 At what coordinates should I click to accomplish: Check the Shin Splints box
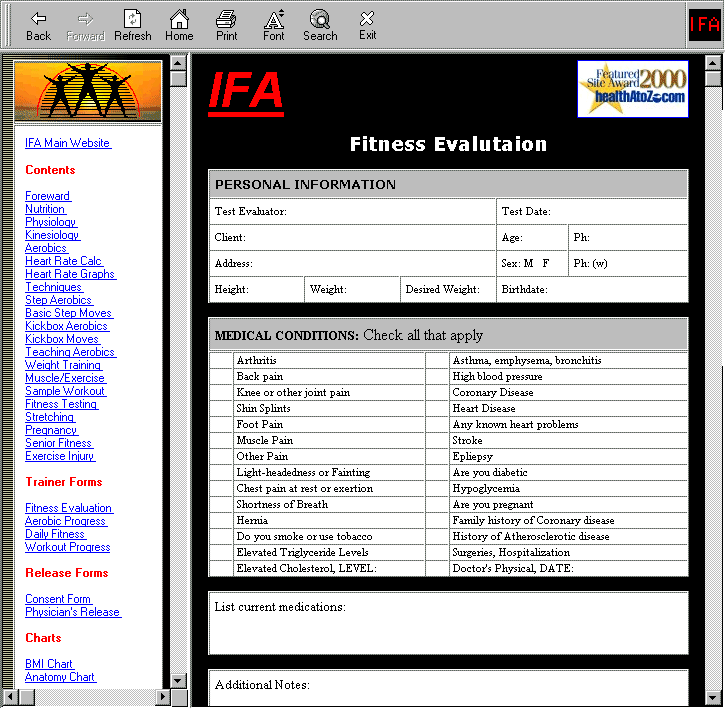pos(221,408)
